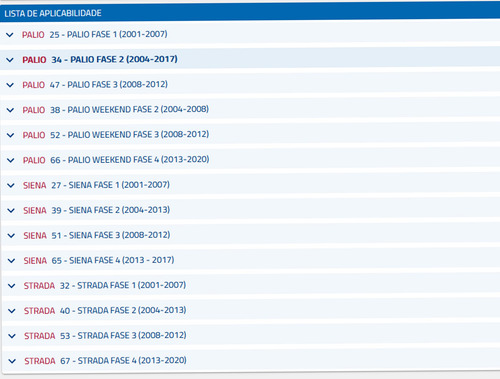Open the Palio Fase 3 (2008-2012) chevron
Image resolution: width=500 pixels, height=379 pixels.
click(x=10, y=85)
